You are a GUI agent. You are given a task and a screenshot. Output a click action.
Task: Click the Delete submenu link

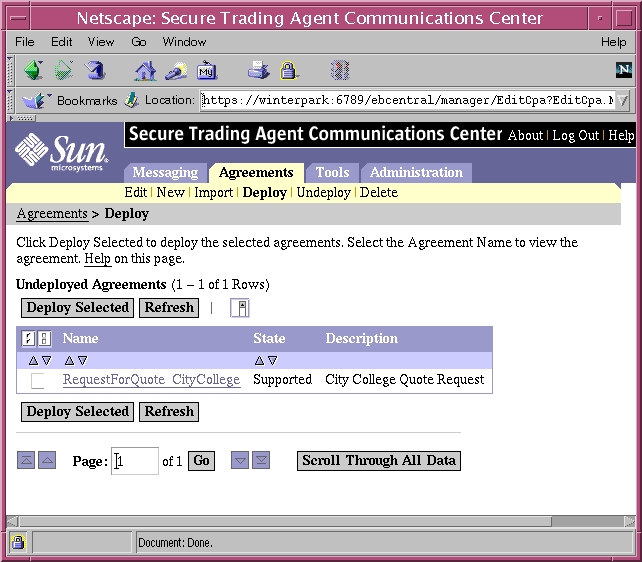click(379, 192)
